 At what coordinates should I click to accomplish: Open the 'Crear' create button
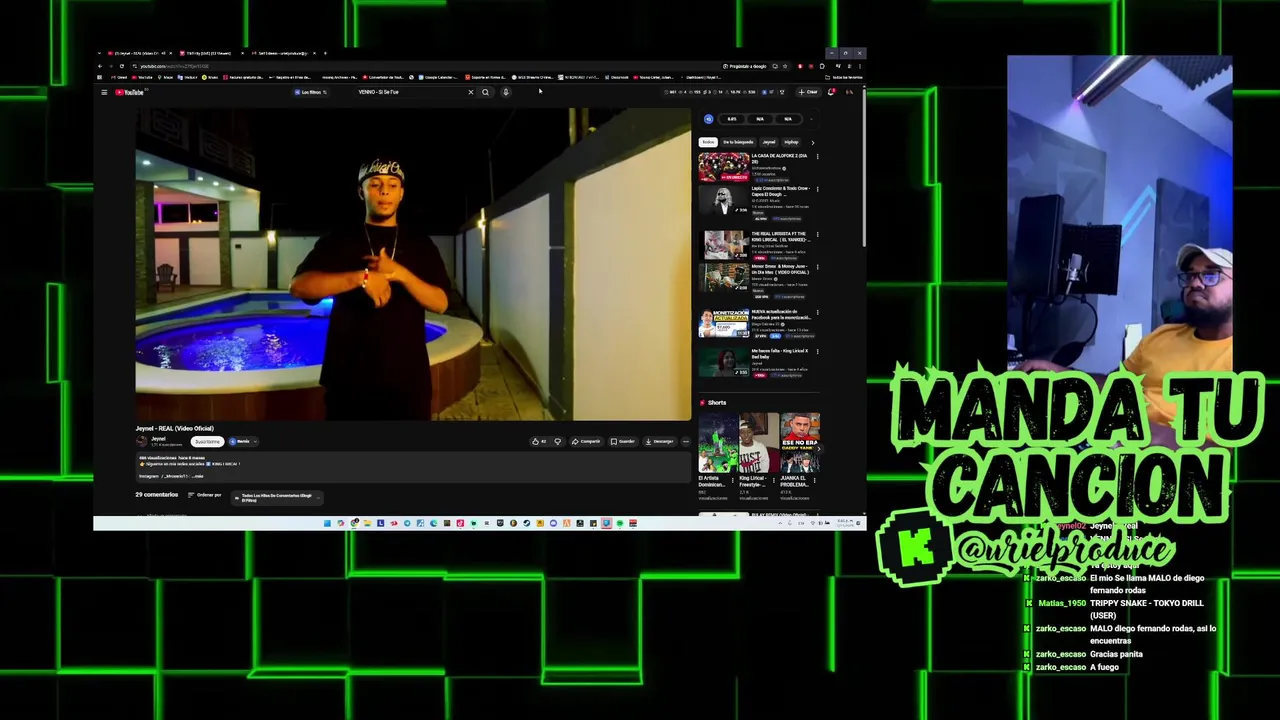point(807,92)
